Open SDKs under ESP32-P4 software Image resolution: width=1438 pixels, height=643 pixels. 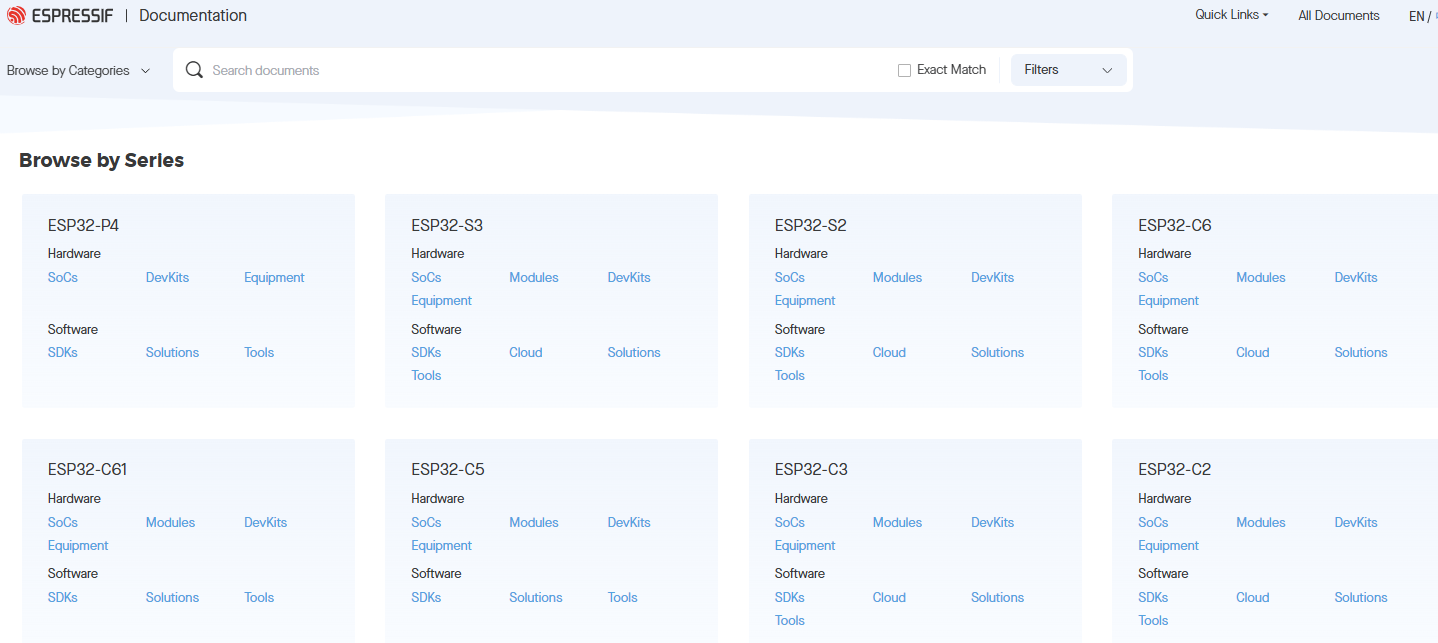(x=62, y=352)
